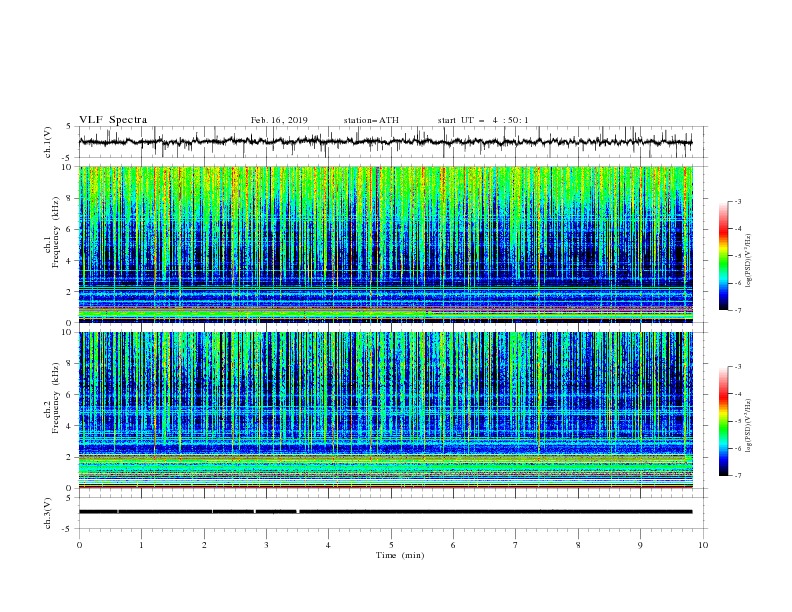Click the "10" frequency tick of ch.1 spectrogram
The image size is (792, 612).
[67, 167]
